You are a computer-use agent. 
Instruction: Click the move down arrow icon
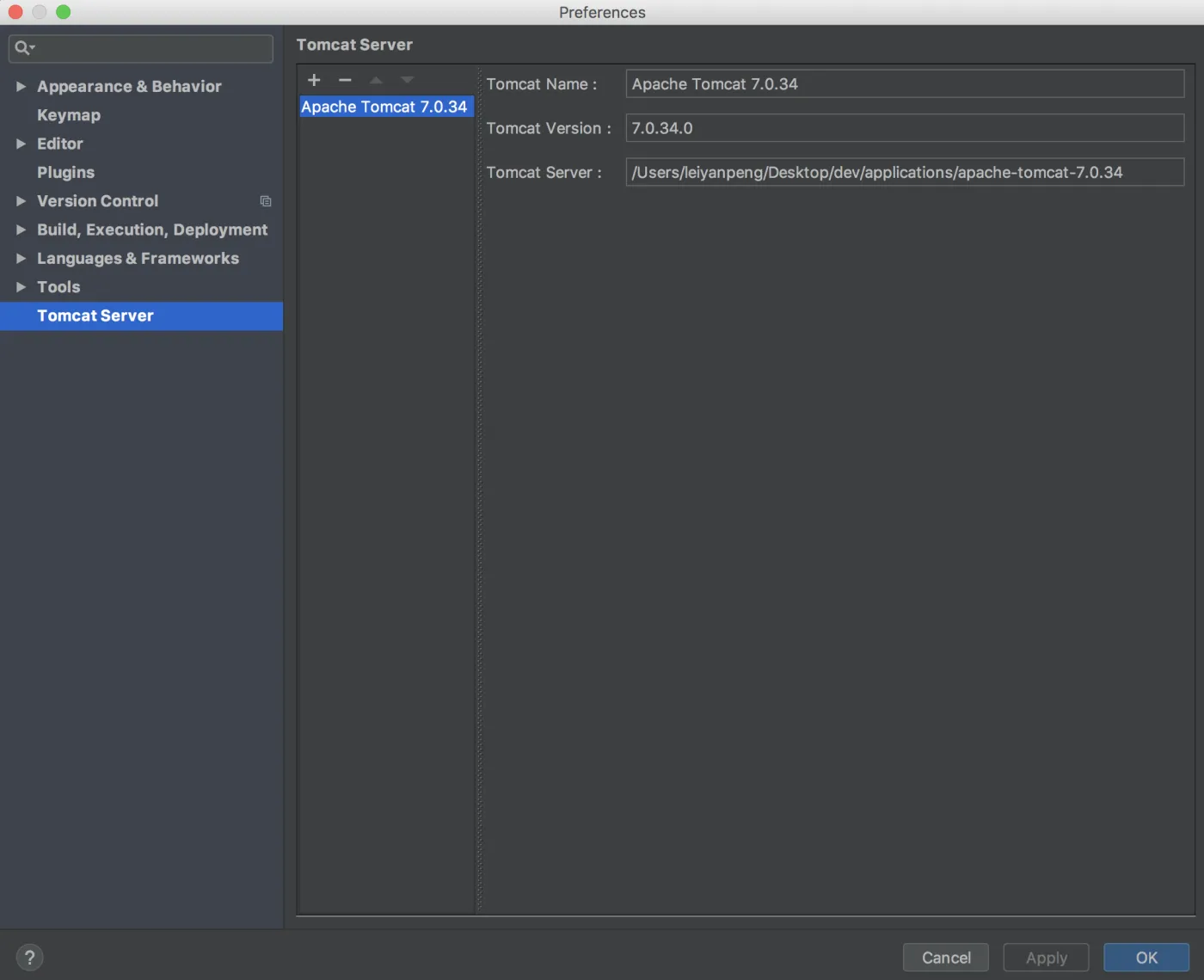click(407, 80)
